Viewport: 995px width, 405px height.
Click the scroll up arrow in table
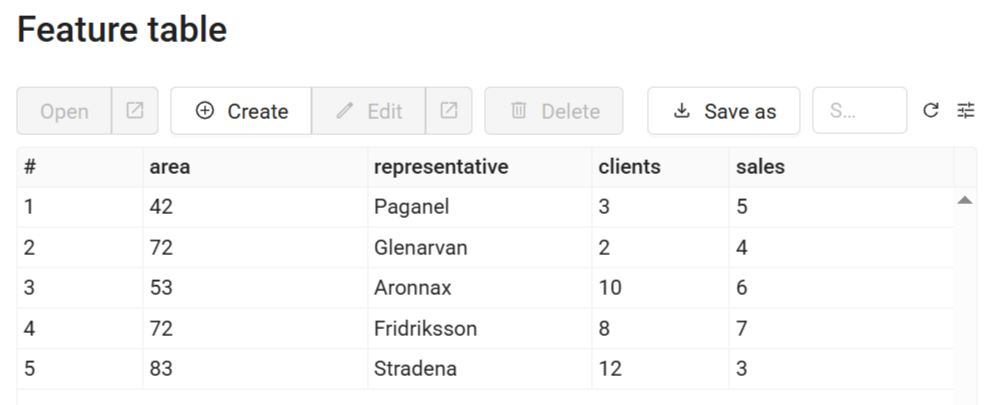964,201
